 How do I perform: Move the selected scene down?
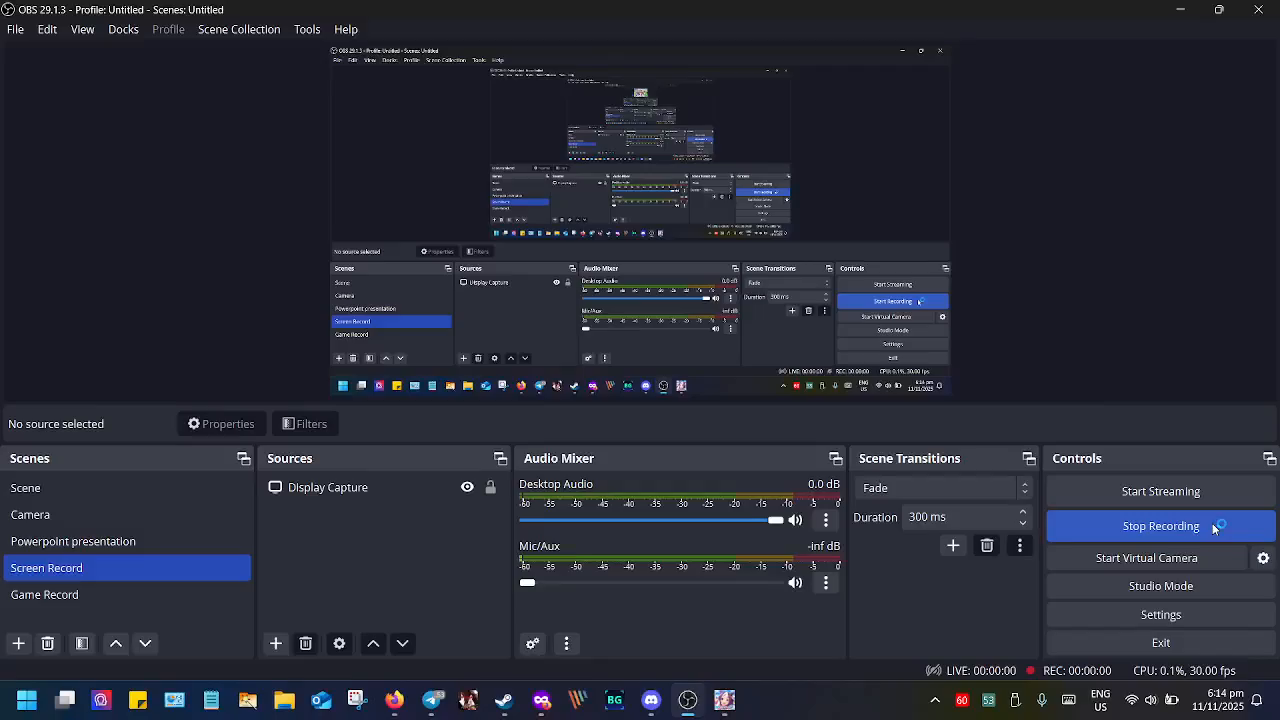click(x=145, y=644)
